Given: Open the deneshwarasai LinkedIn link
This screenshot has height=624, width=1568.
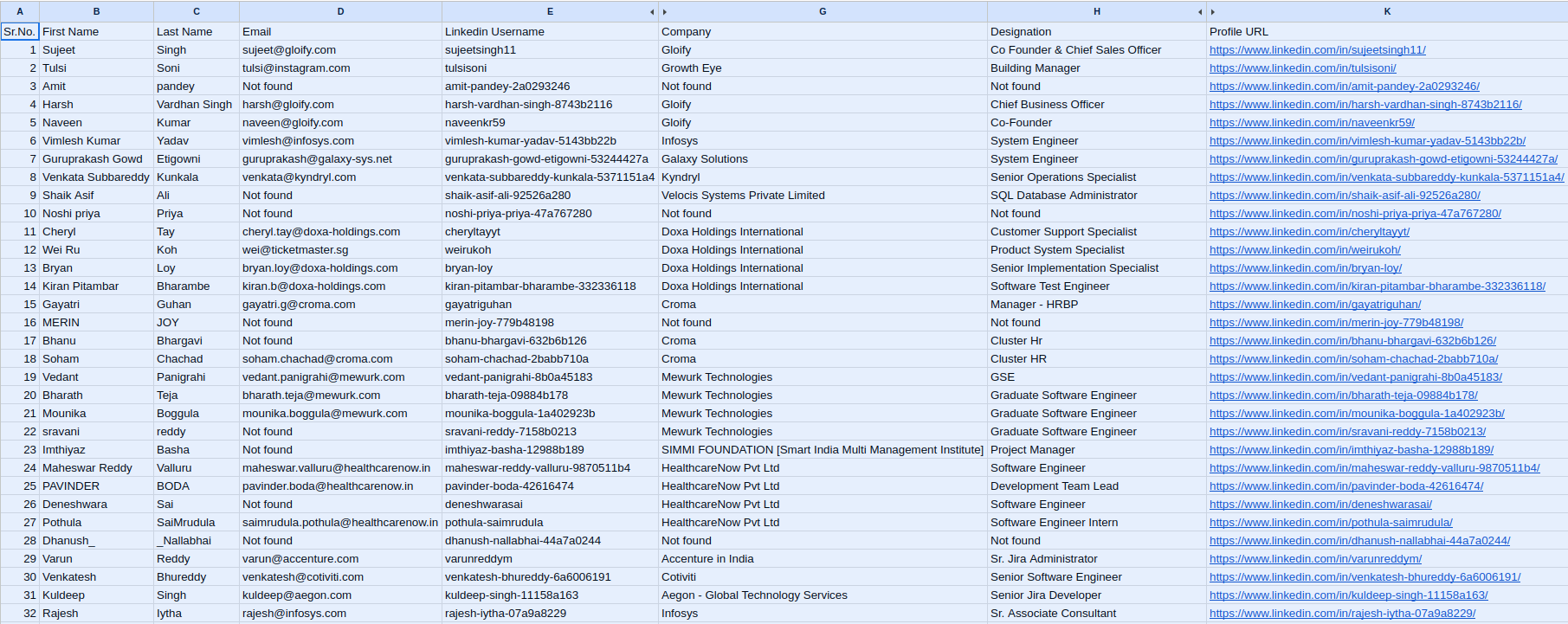Looking at the screenshot, I should tap(1320, 505).
